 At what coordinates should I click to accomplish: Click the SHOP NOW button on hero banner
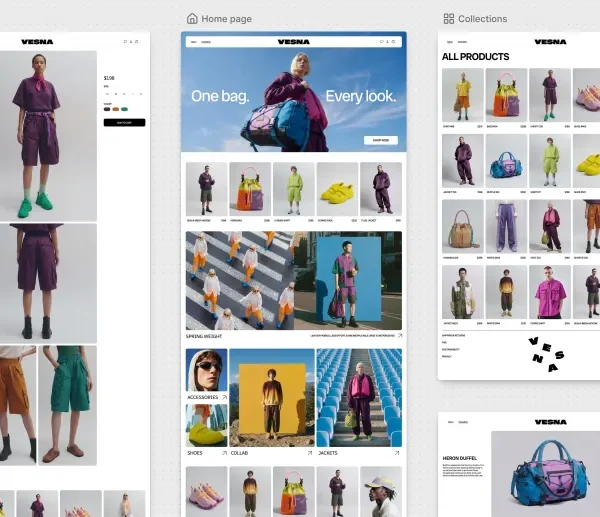381,140
